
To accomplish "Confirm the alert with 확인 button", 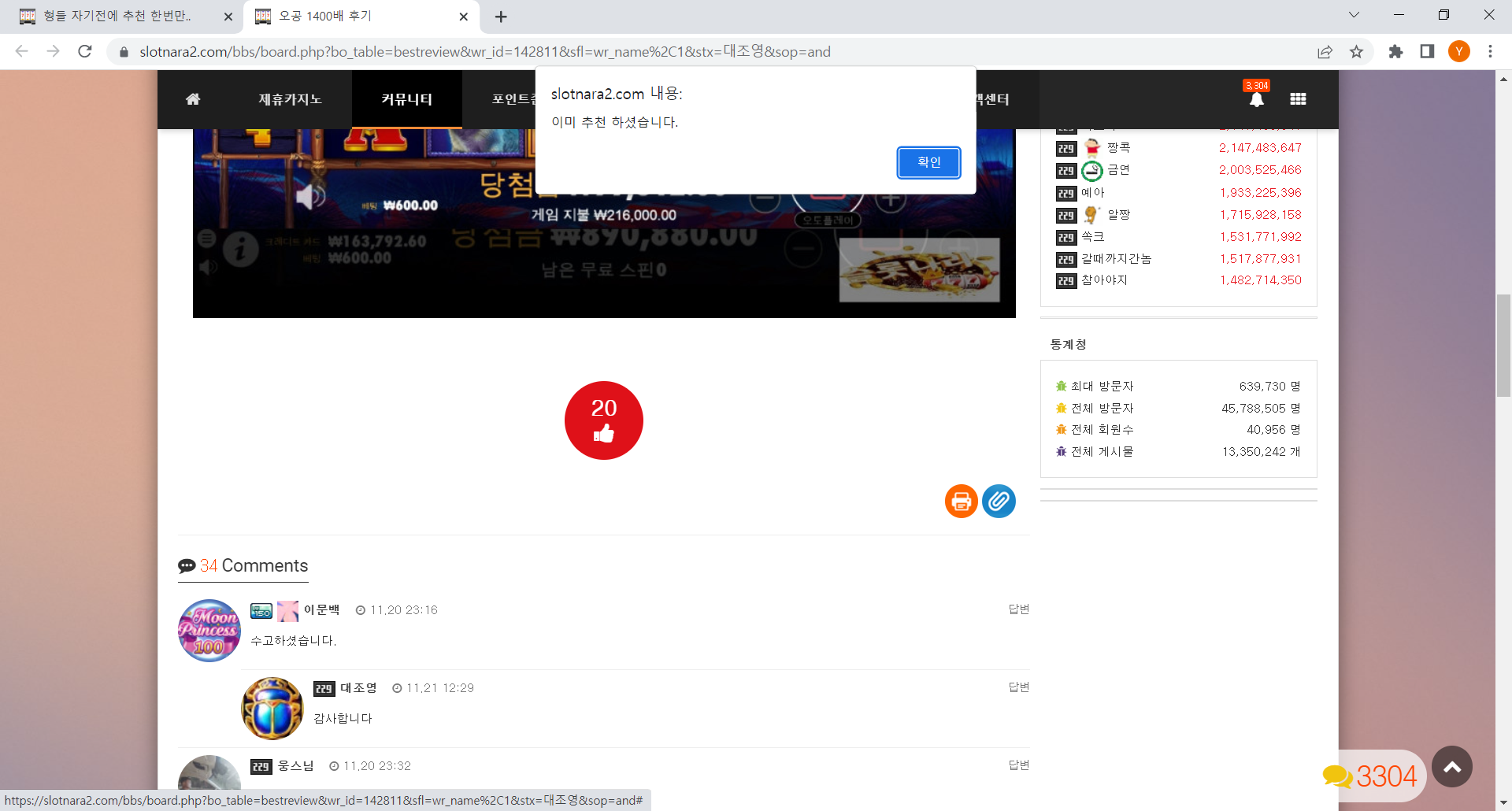I will 929,162.
